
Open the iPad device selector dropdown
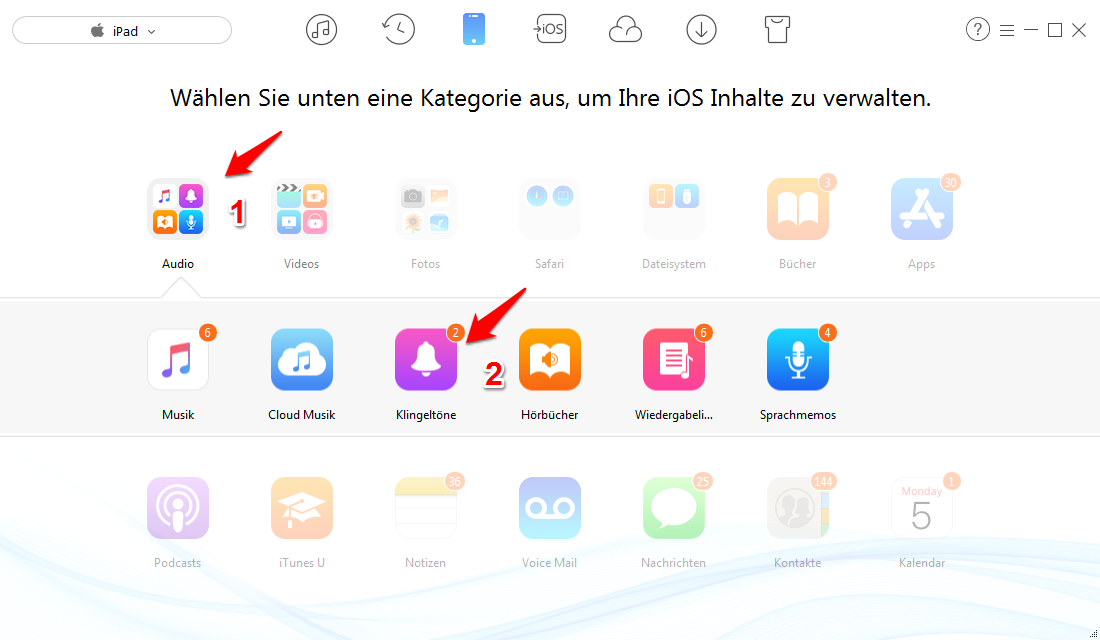[x=122, y=30]
